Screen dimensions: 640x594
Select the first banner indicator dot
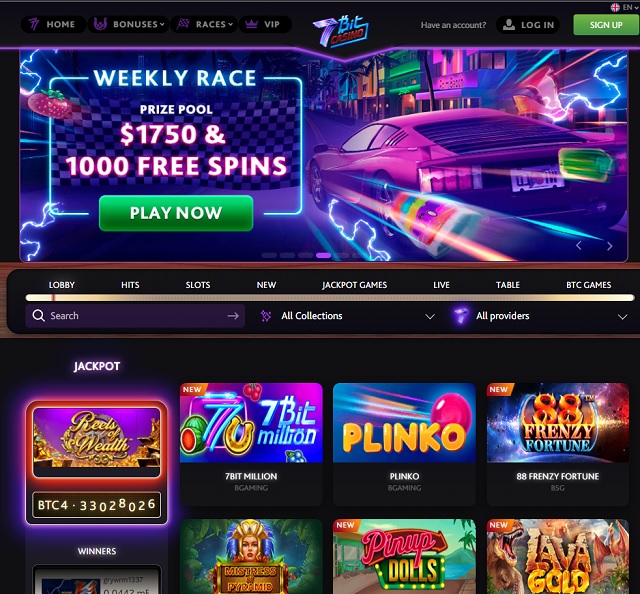tap(269, 255)
